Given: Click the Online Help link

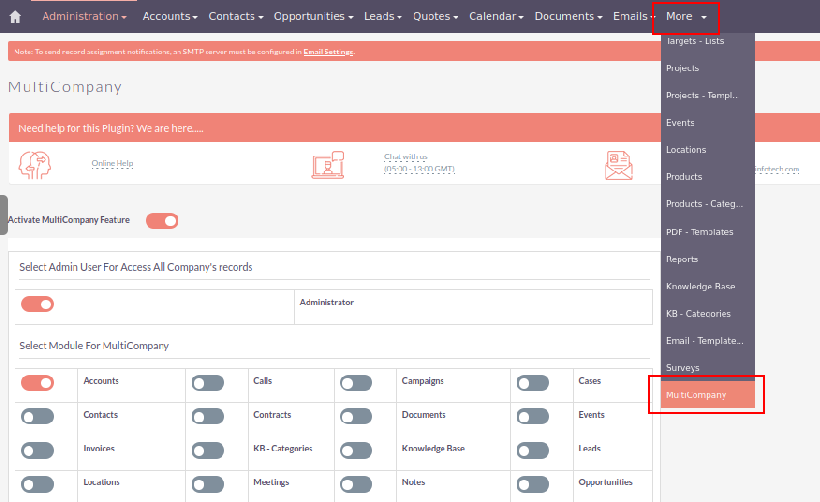Looking at the screenshot, I should pos(112,163).
